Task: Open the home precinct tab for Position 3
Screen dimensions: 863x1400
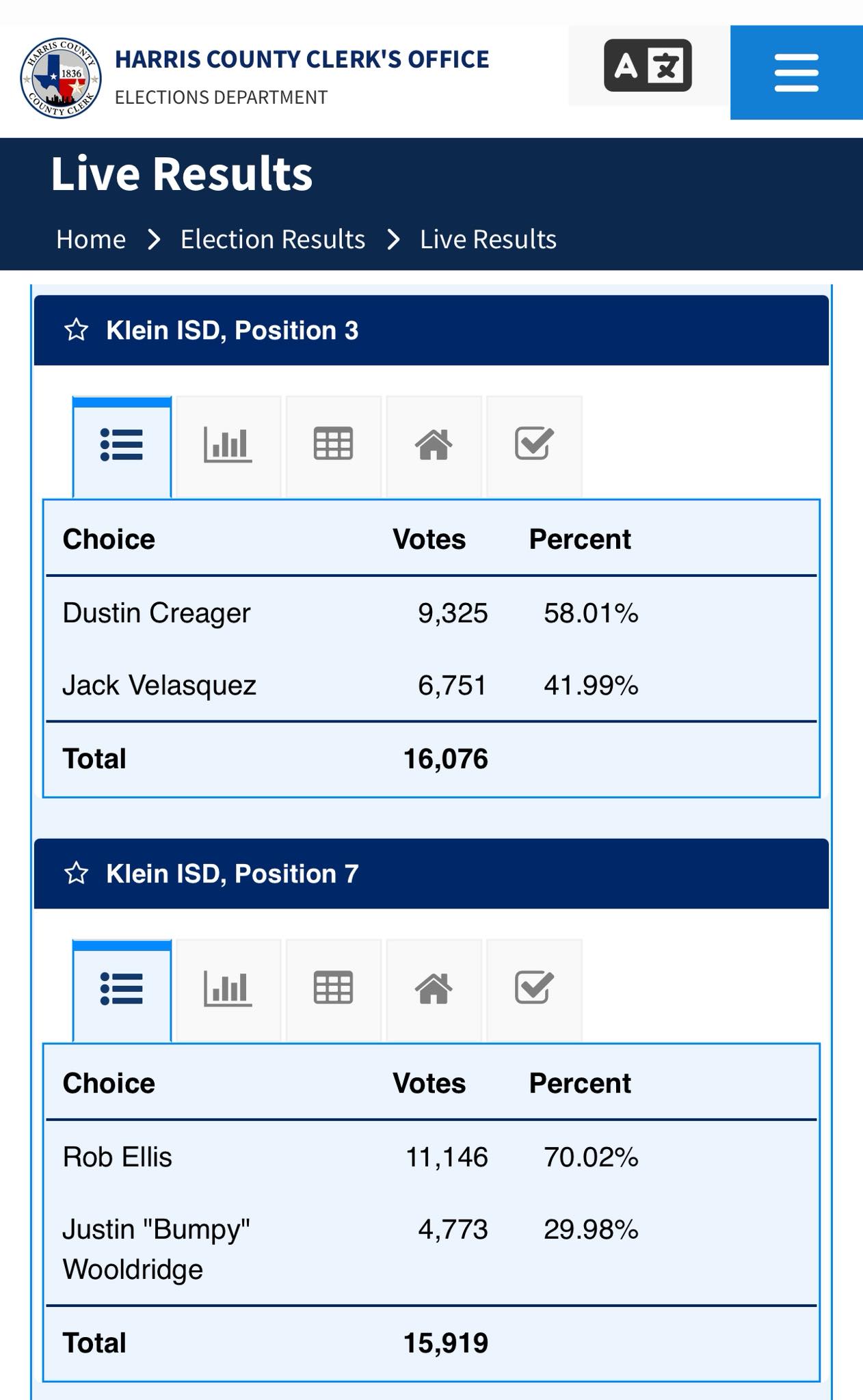Action: tap(434, 446)
